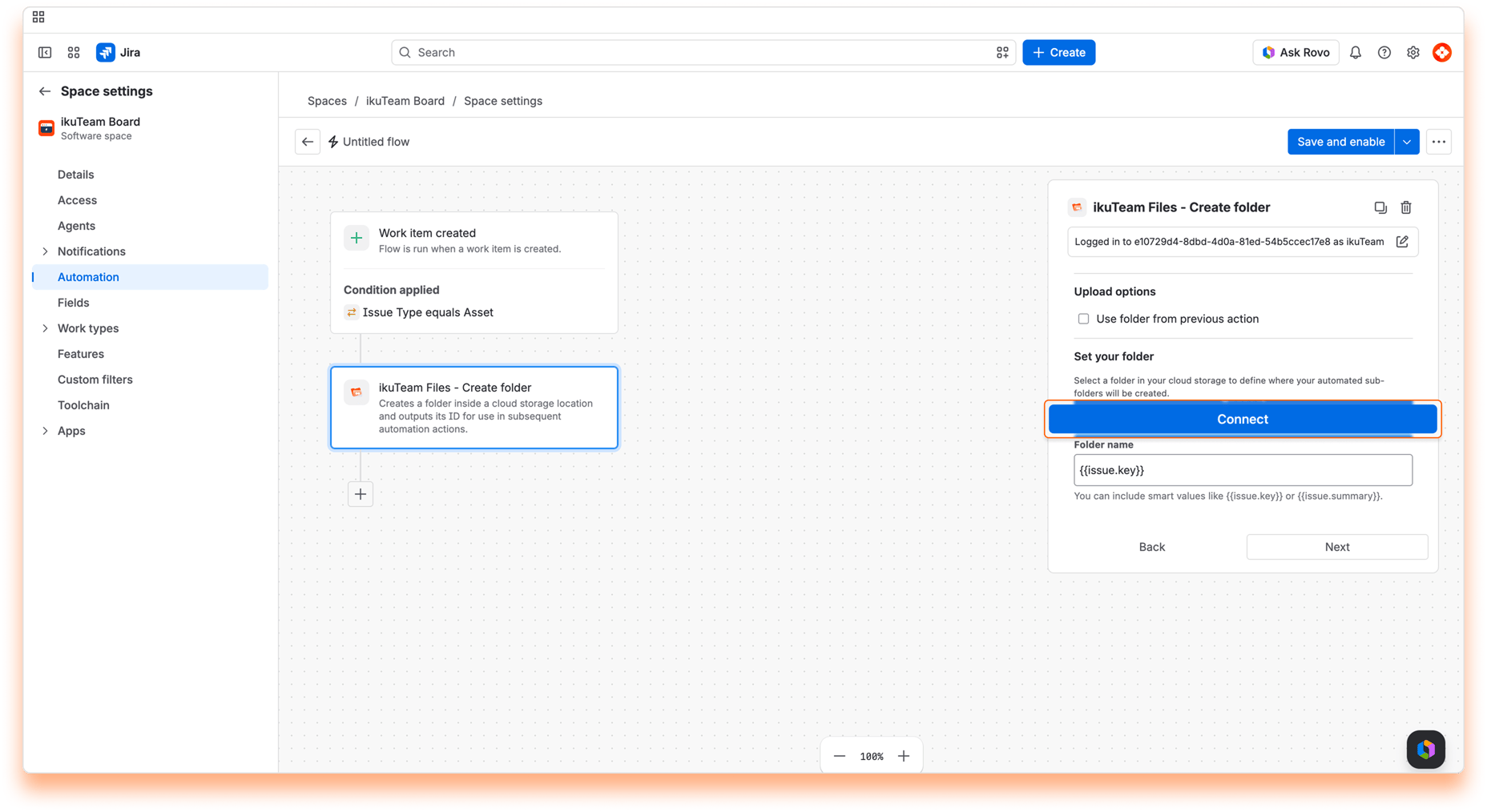Screen dimensions: 1487x812
Task: Focus the Folder name input field
Action: coord(1243,470)
